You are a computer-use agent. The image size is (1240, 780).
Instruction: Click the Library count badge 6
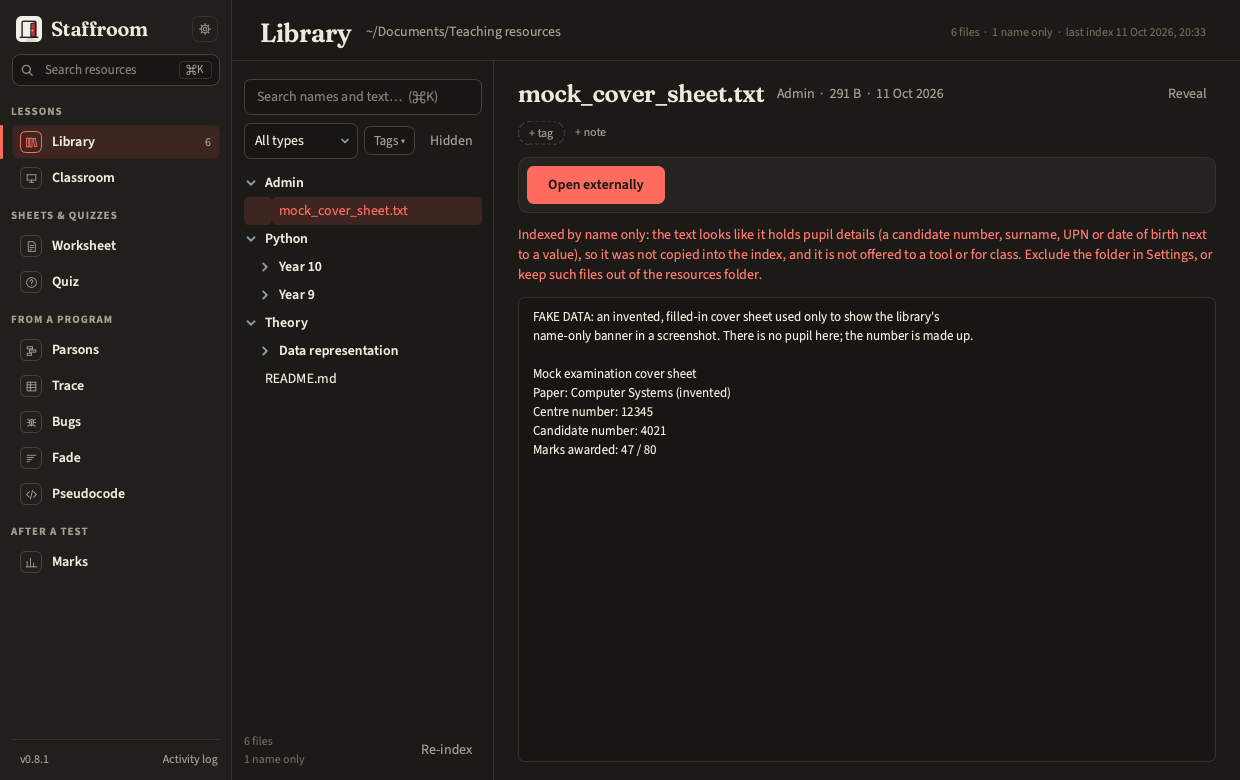click(x=208, y=142)
